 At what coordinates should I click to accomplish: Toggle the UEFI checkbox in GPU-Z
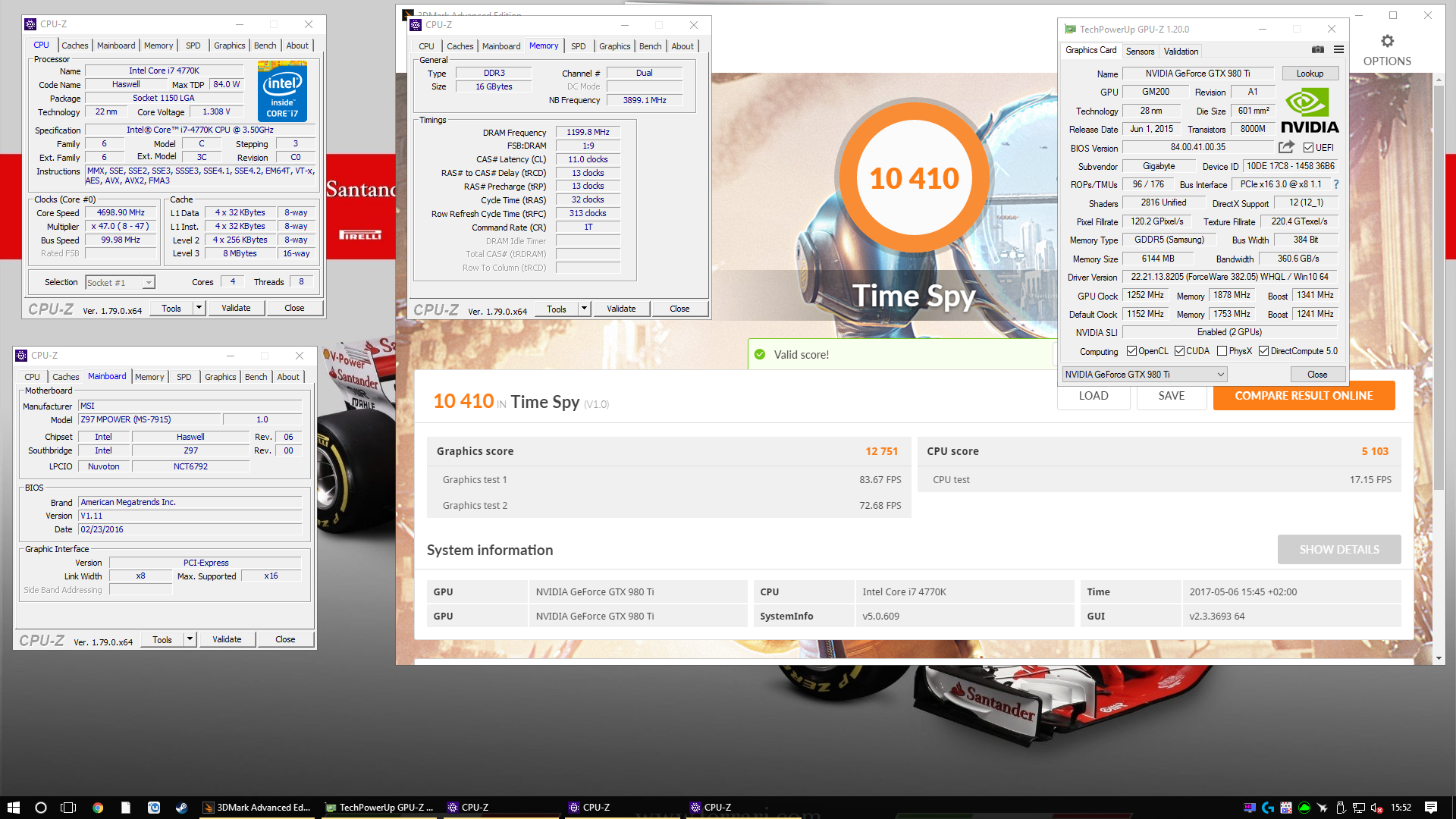tap(1308, 148)
